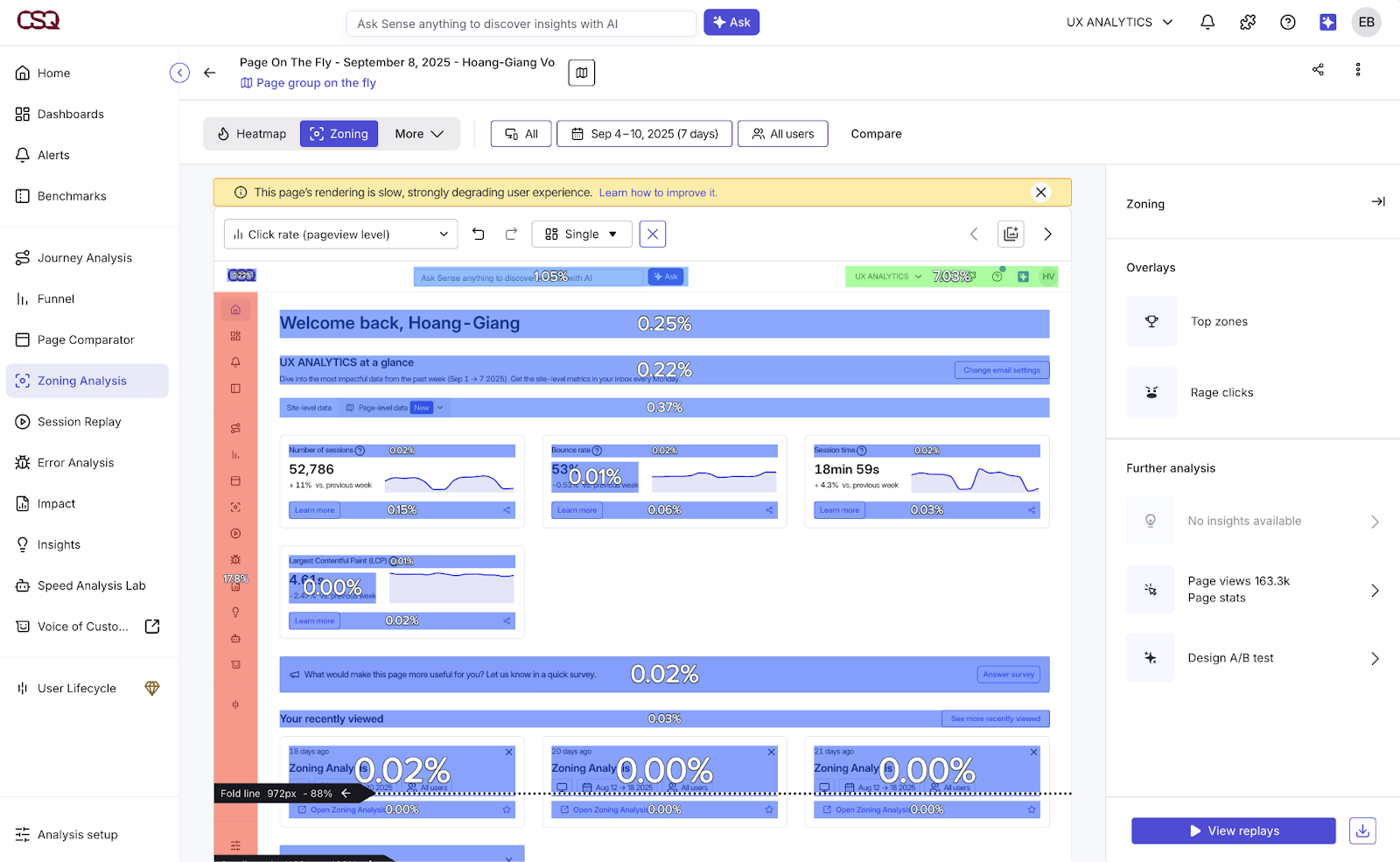The image size is (1400, 862).
Task: Expand the More dropdown
Action: (419, 134)
